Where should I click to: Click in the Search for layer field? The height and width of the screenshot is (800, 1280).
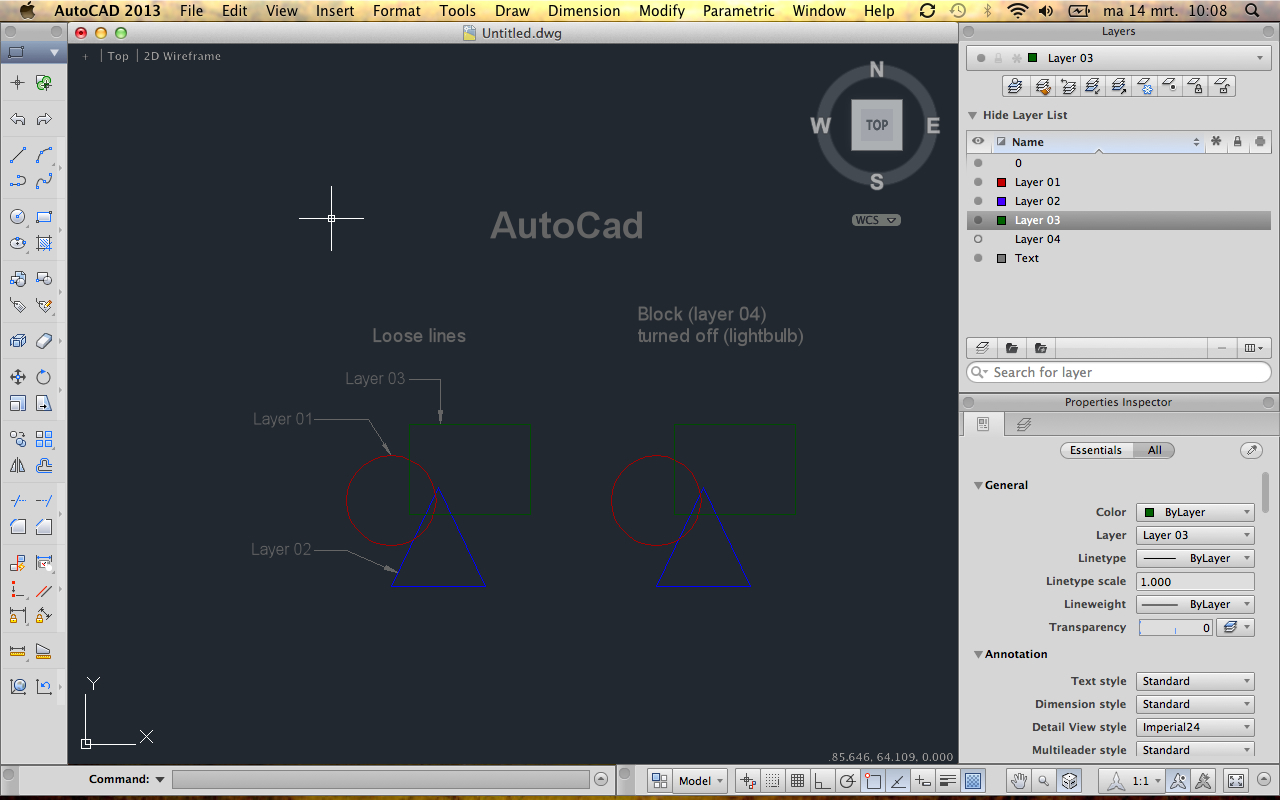point(1119,372)
